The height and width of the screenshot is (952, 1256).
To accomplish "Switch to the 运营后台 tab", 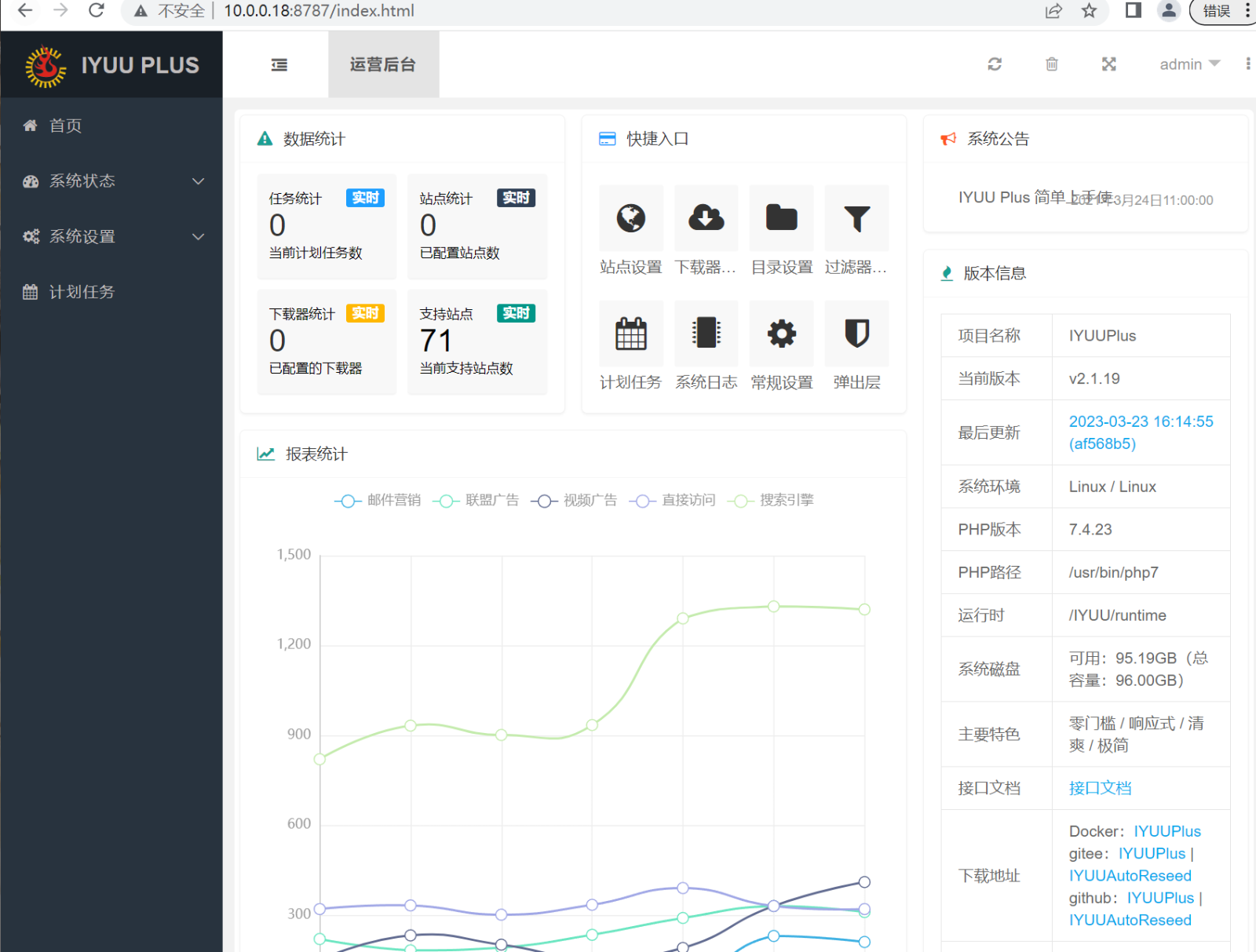I will click(383, 64).
